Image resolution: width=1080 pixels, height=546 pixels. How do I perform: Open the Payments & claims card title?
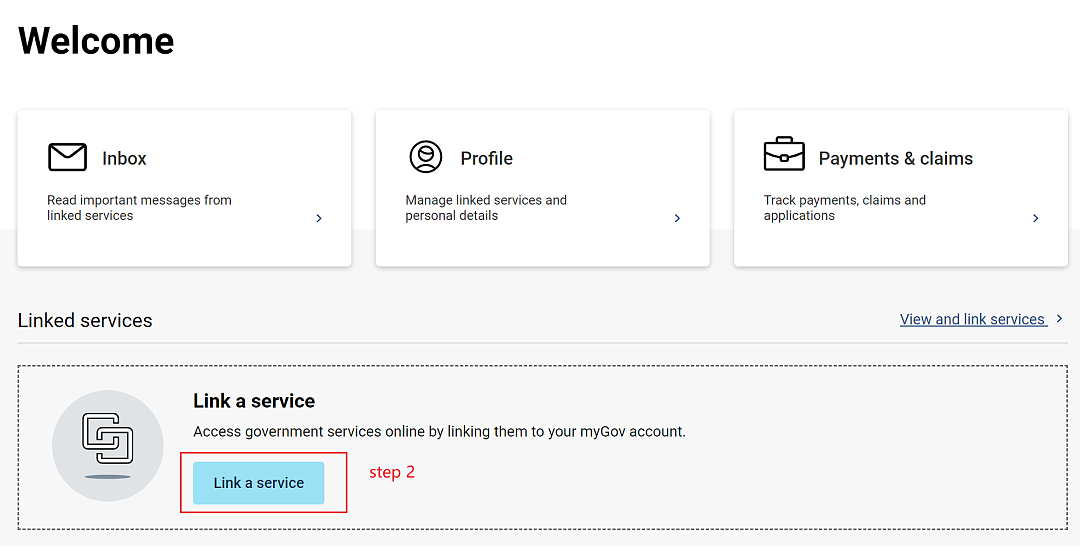[x=895, y=158]
